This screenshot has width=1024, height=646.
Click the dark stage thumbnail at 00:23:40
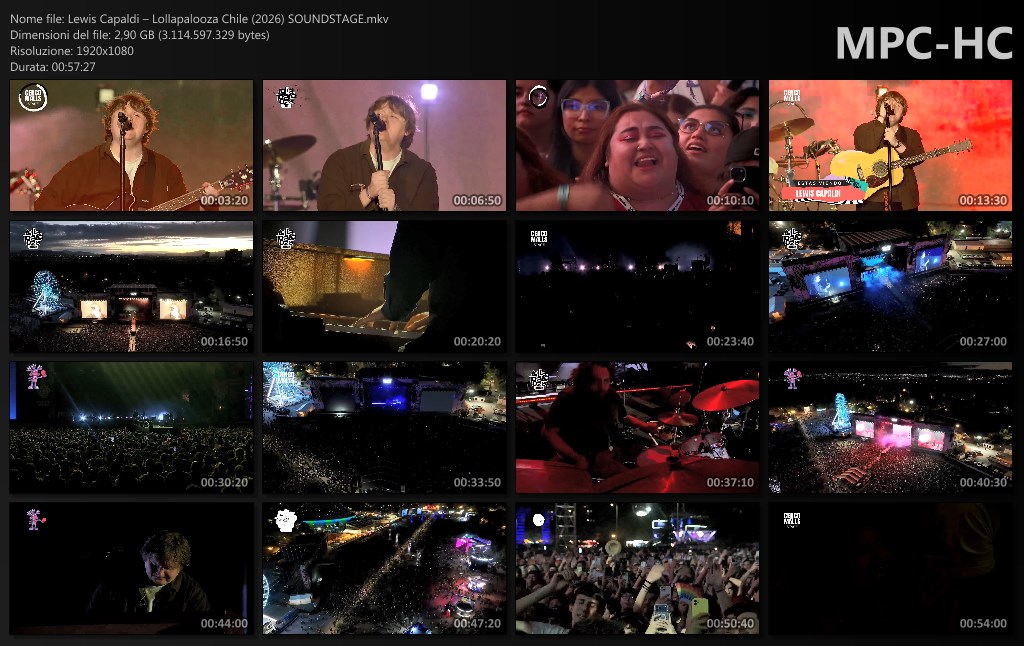tap(637, 286)
